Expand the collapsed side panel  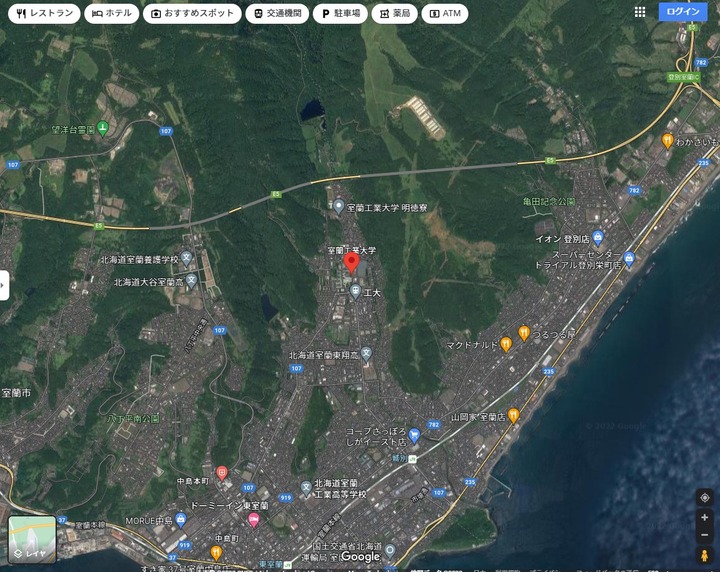pos(4,285)
